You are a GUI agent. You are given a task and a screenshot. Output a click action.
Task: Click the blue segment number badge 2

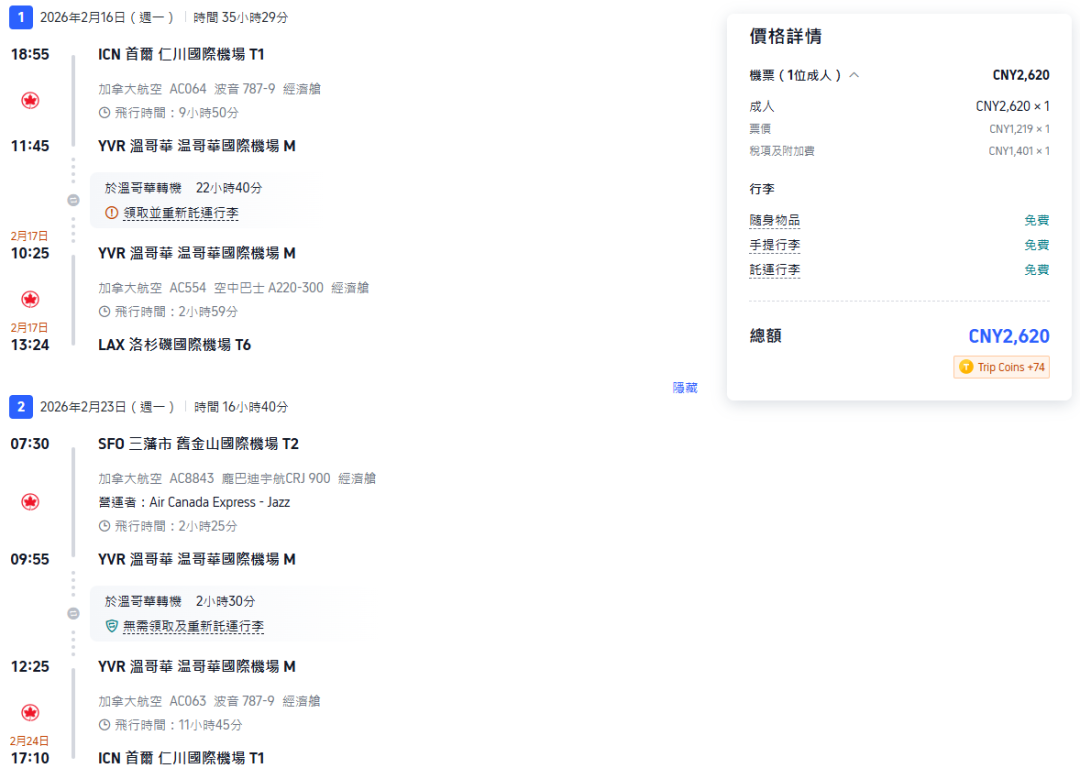[21, 406]
